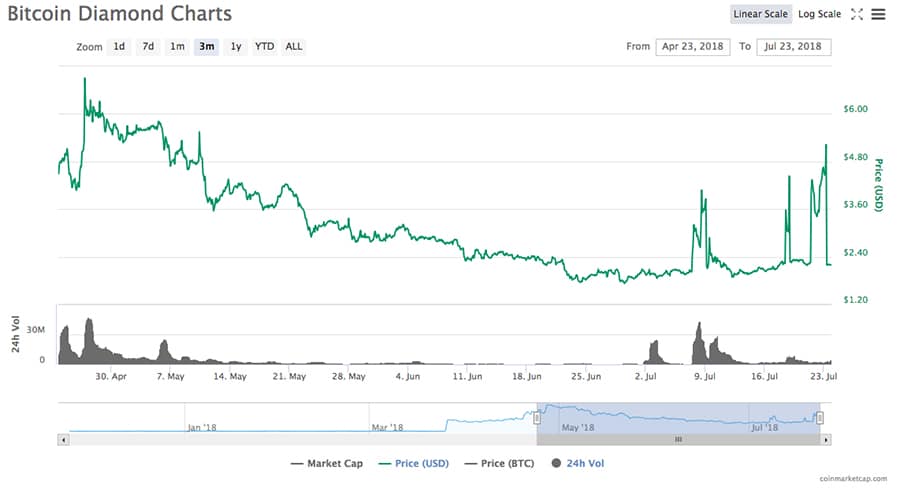Select the 7d zoom range
Screen dimensions: 900x489
(148, 46)
